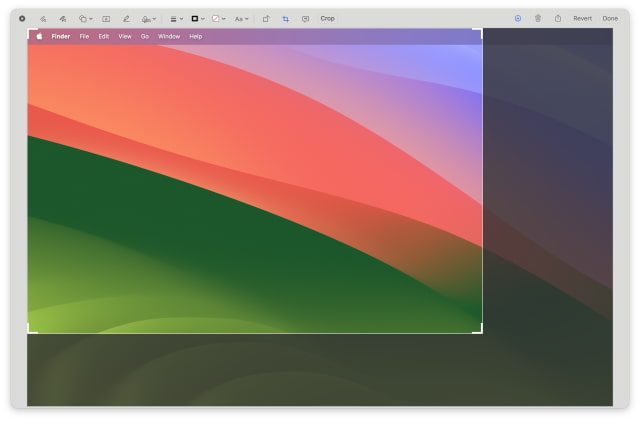This screenshot has height=421, width=640.
Task: Select the Draw tool
Action: click(63, 18)
